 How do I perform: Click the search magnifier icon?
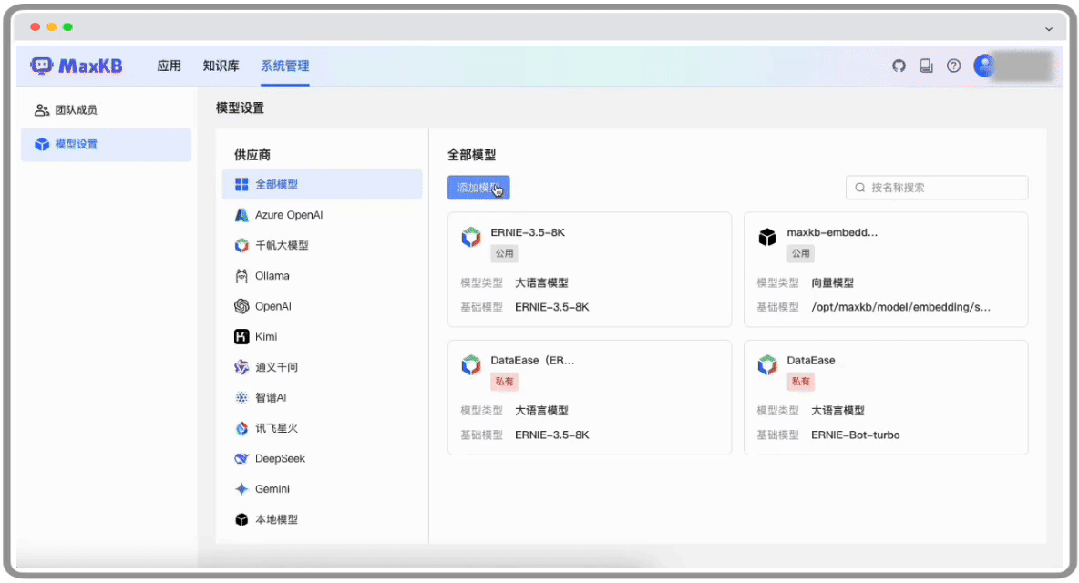pyautogui.click(x=860, y=187)
